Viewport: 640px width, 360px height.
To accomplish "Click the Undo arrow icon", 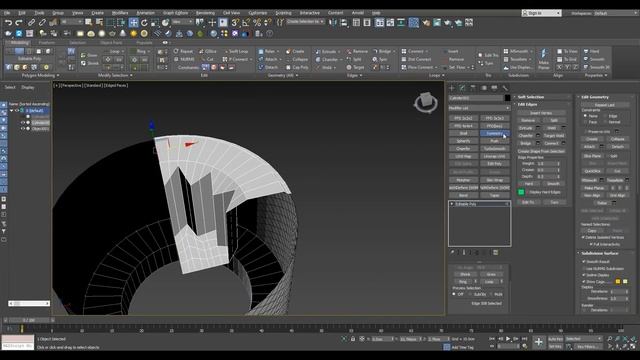I will point(9,22).
